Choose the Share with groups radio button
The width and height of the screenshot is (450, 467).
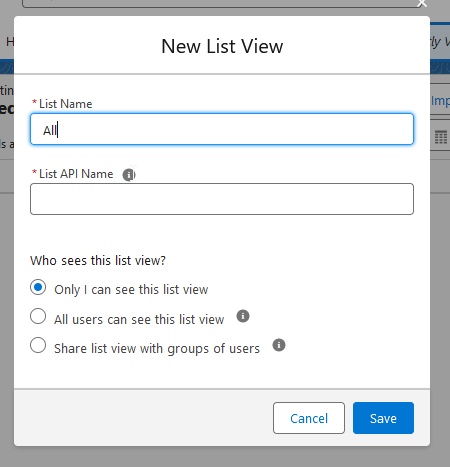(x=38, y=345)
